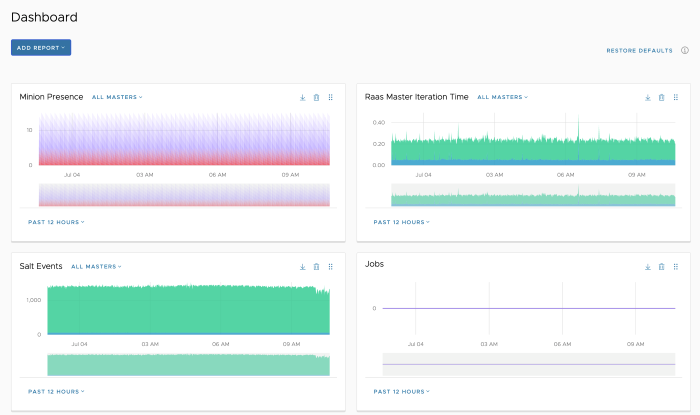Click Restore Defaults link

pos(639,51)
